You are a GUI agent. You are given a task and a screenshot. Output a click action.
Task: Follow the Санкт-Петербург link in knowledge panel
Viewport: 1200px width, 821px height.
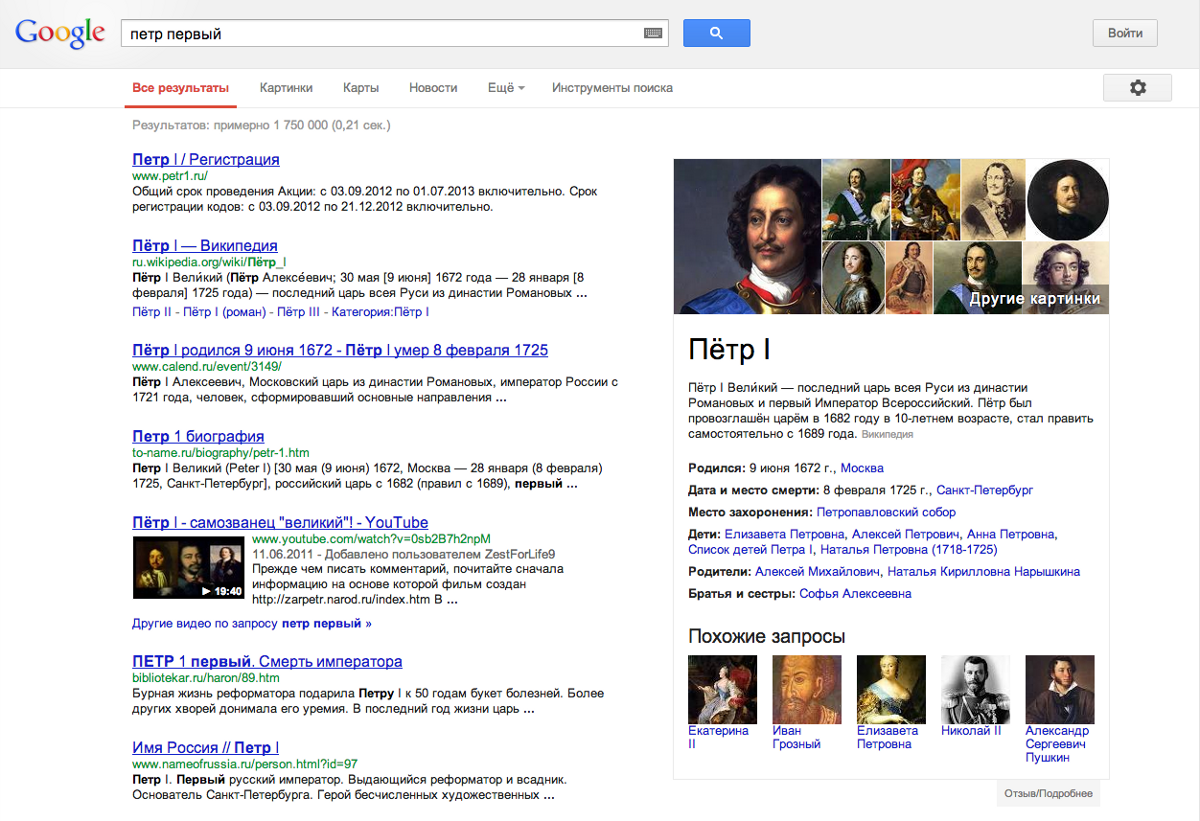[x=984, y=490]
